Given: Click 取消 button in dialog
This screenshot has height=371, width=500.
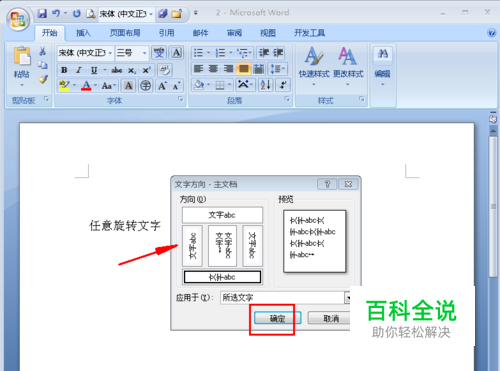Looking at the screenshot, I should tap(330, 318).
